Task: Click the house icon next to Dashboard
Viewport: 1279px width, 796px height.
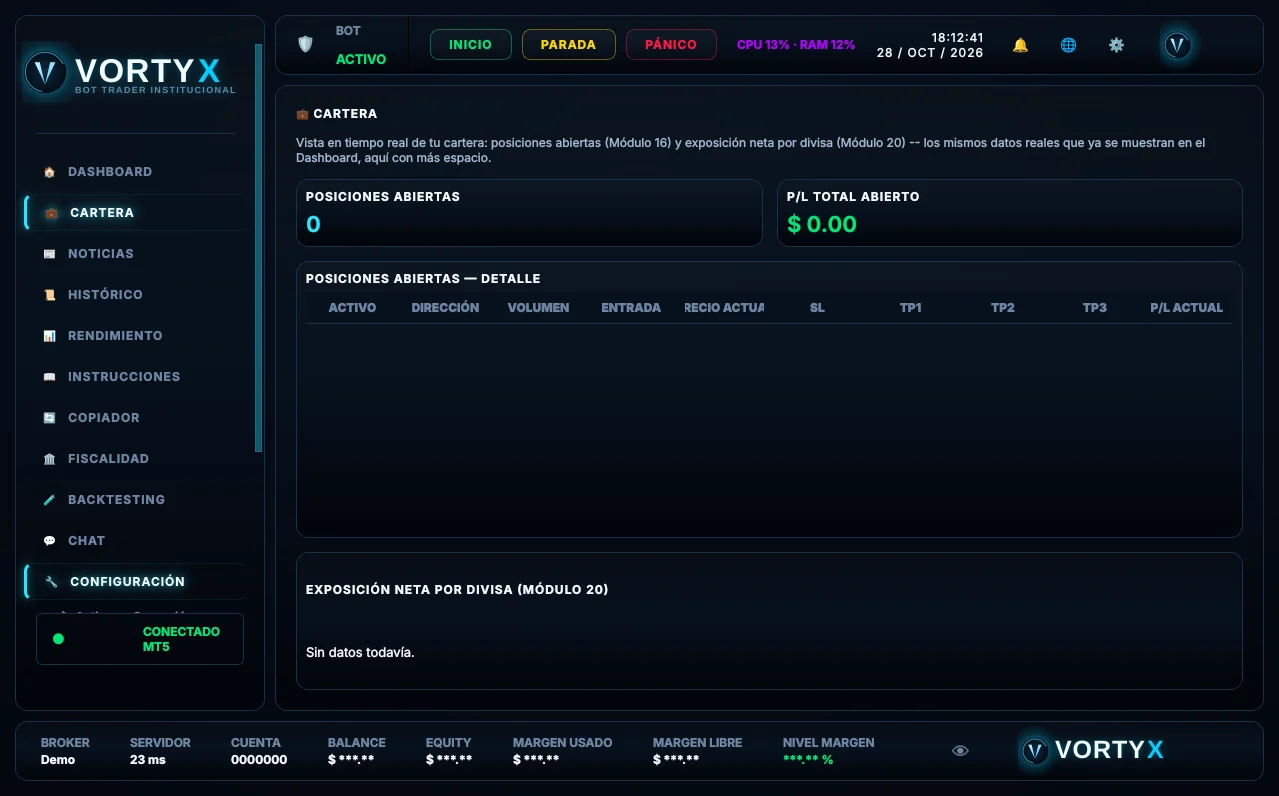Action: 50,172
